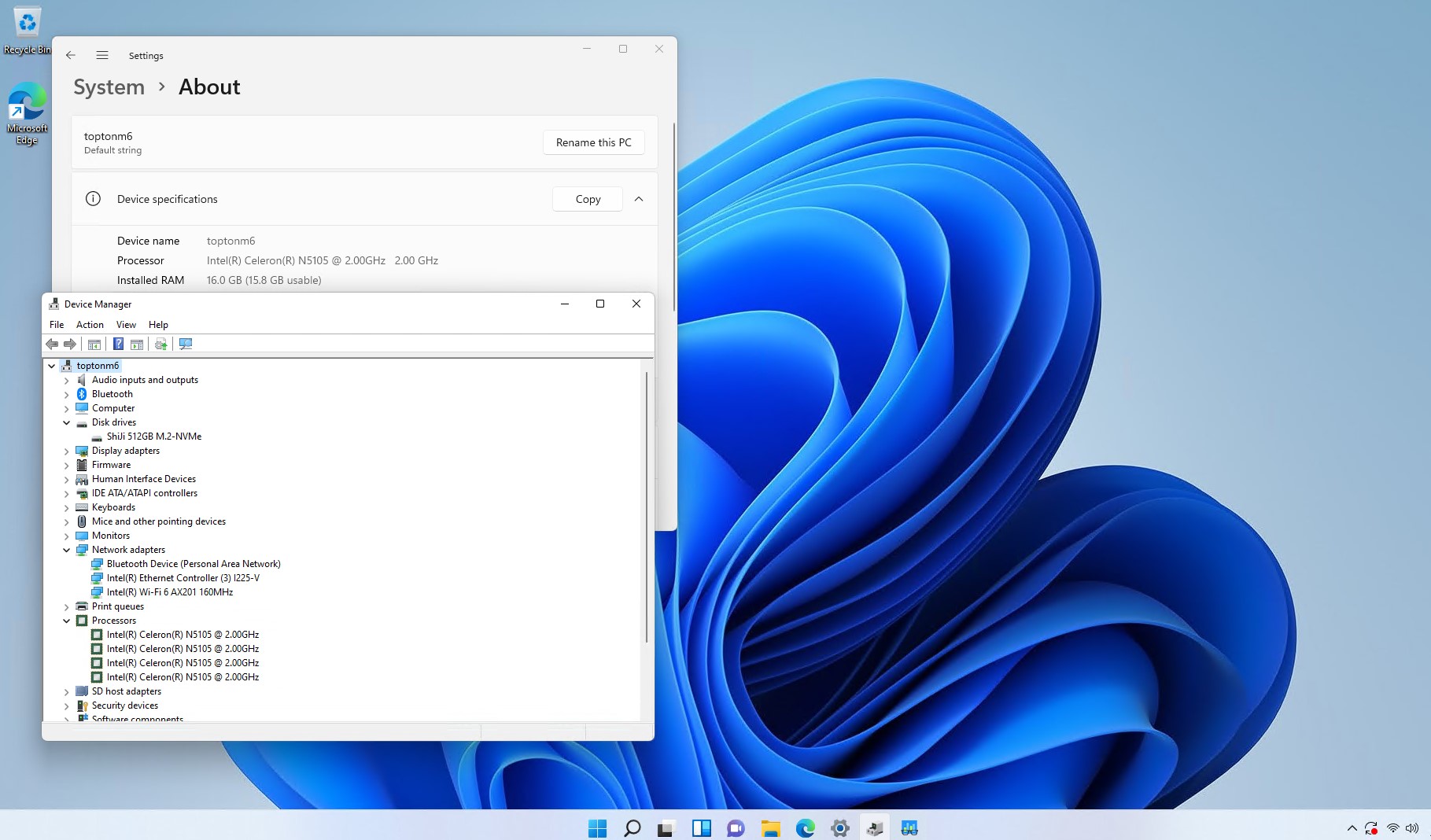Click the Intel Wi-Fi 6 AX201 adapter icon
Screen dimensions: 1431x840
(97, 592)
